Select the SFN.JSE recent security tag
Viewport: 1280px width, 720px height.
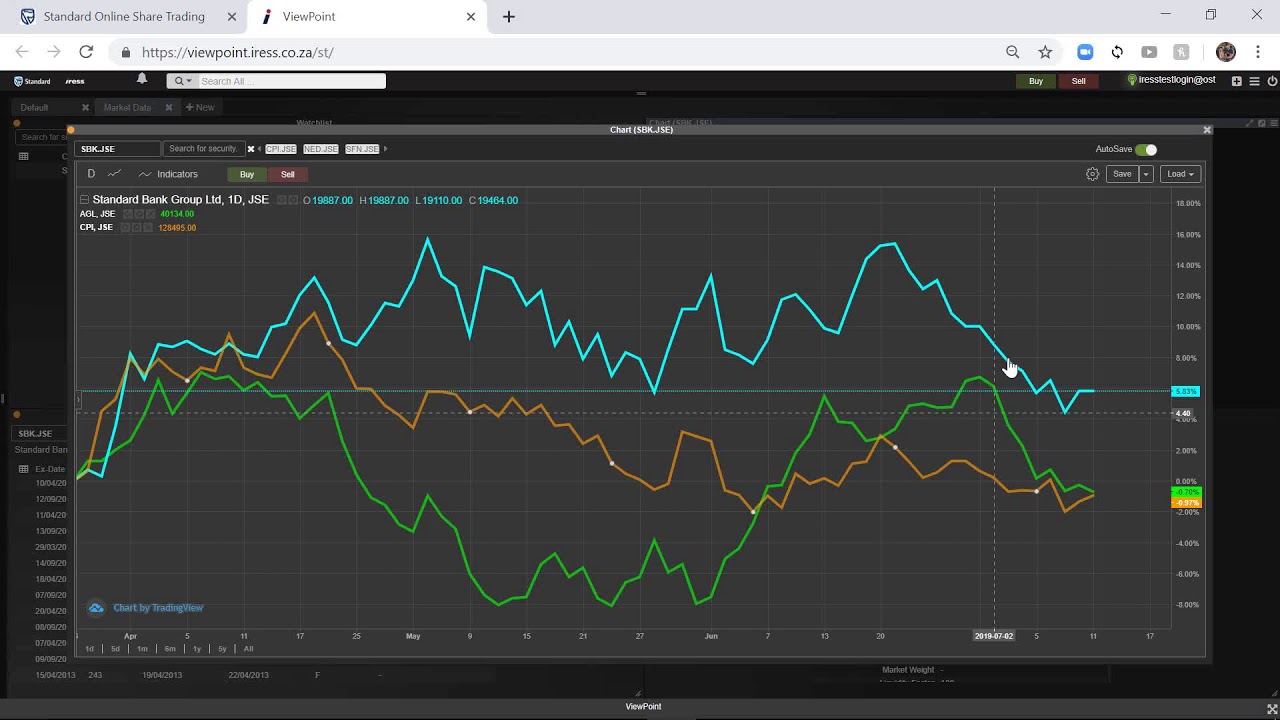[x=362, y=149]
